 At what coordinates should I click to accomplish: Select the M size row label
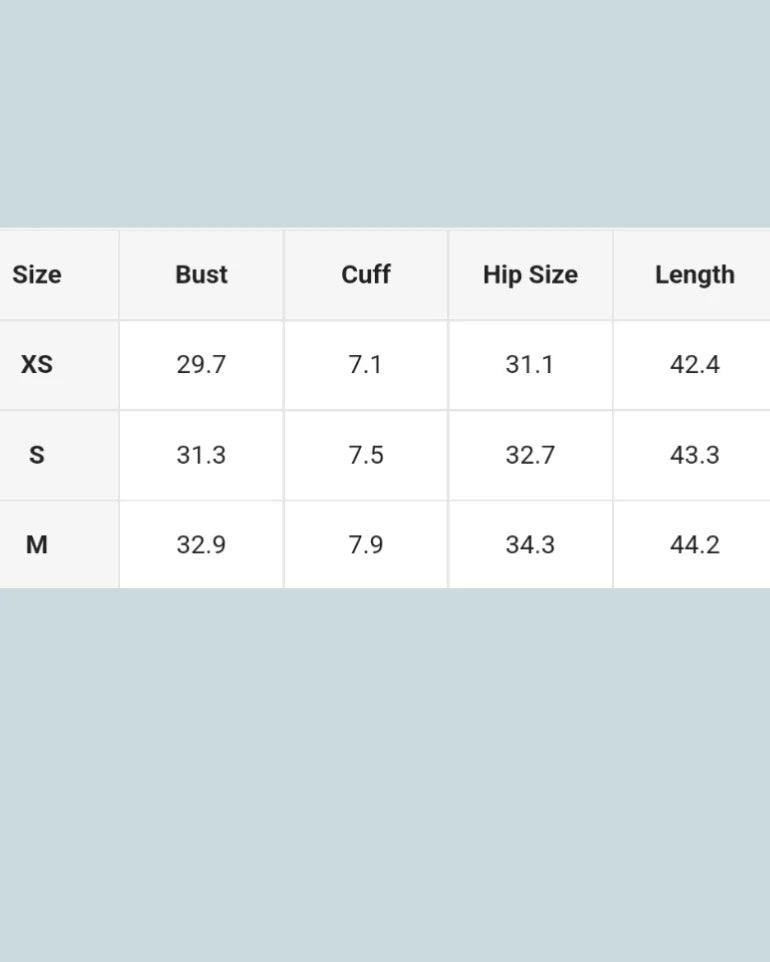[37, 545]
